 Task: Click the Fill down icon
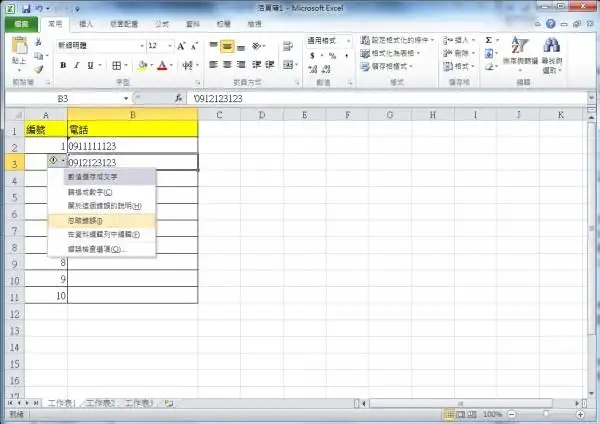[x=489, y=54]
